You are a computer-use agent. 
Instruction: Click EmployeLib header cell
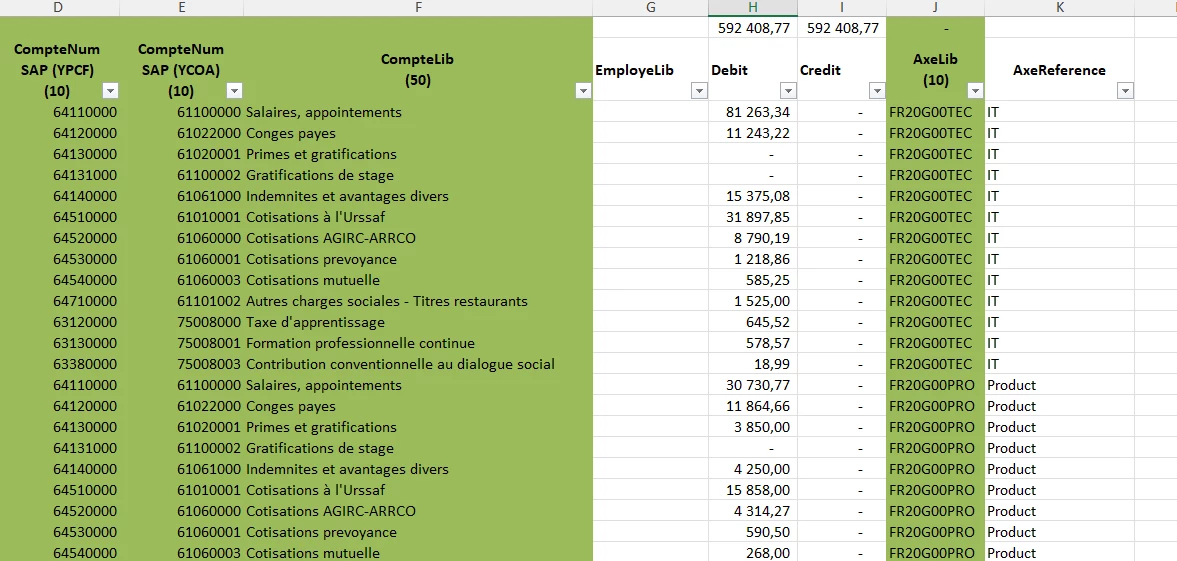[650, 69]
